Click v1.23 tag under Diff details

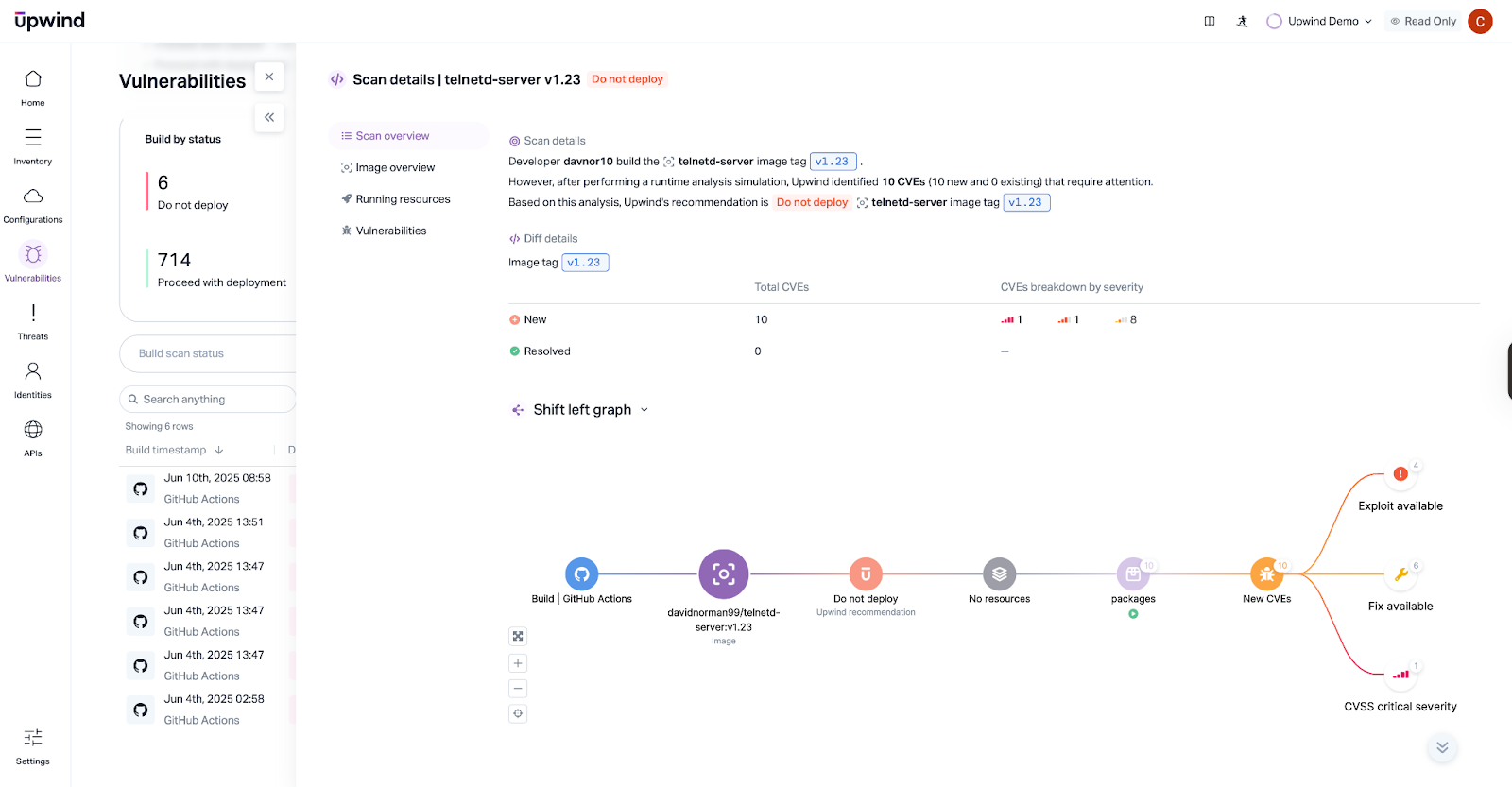point(585,263)
